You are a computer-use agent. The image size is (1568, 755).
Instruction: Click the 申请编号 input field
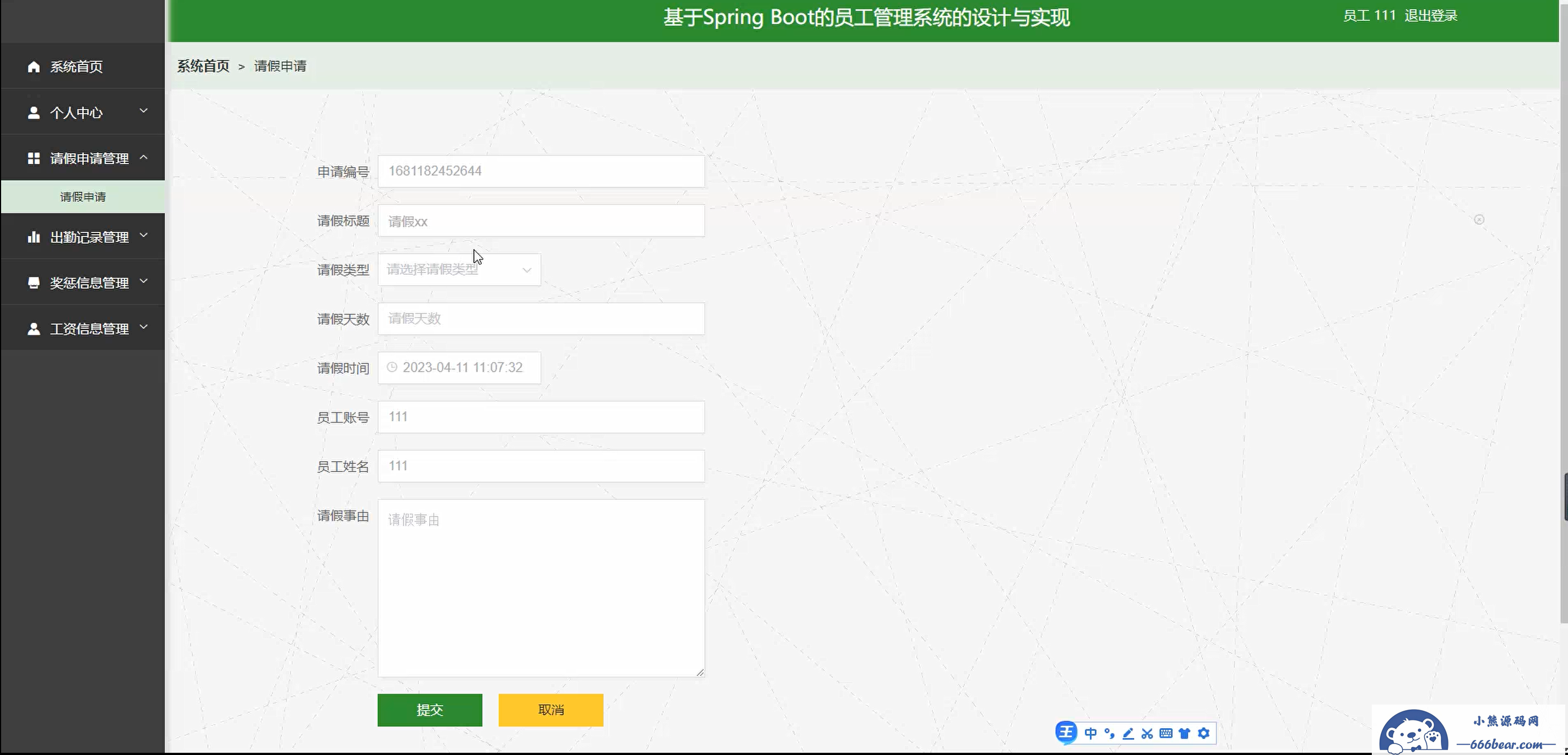541,171
